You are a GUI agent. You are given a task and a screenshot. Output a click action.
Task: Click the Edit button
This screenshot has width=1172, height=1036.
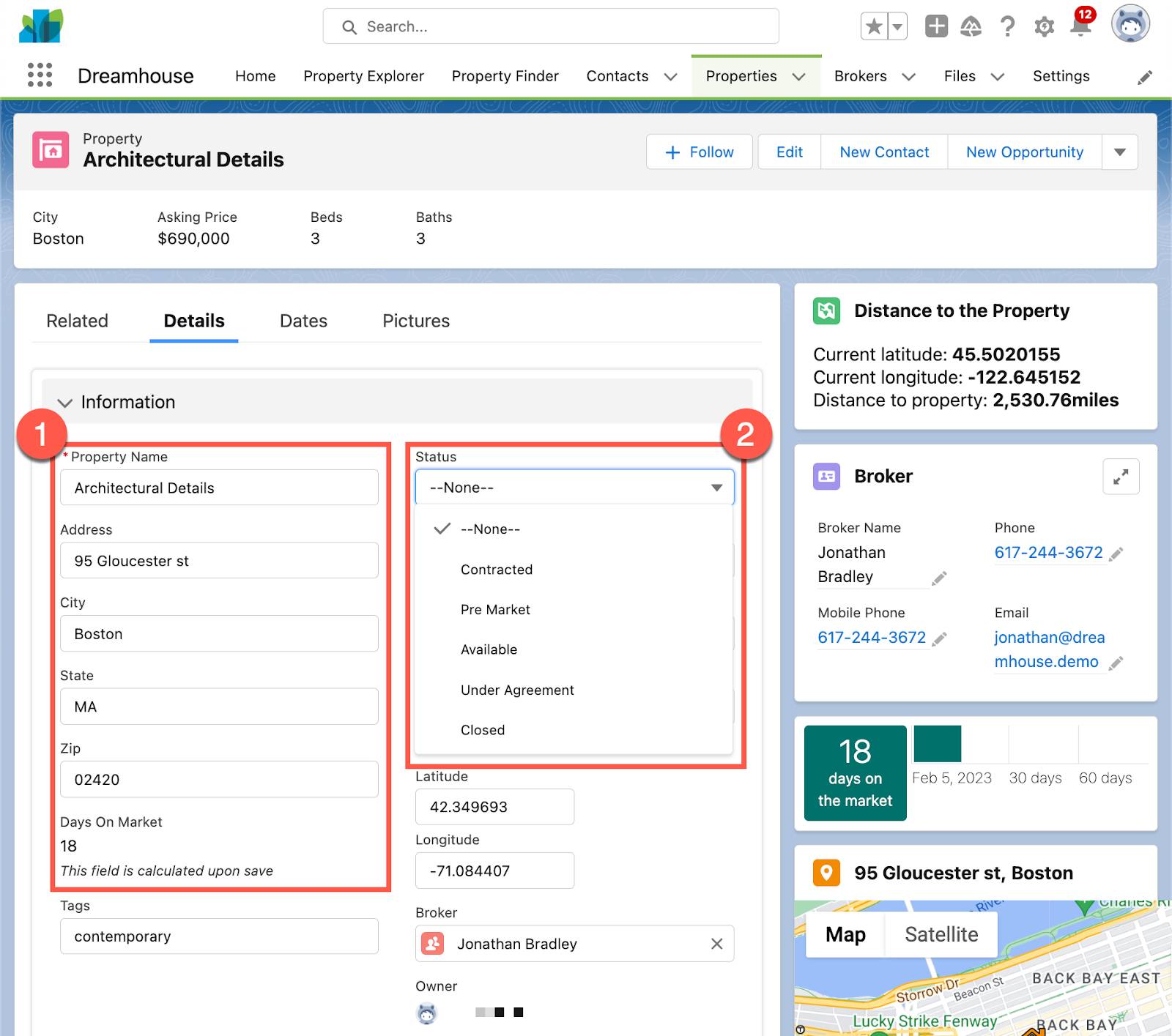(x=788, y=152)
